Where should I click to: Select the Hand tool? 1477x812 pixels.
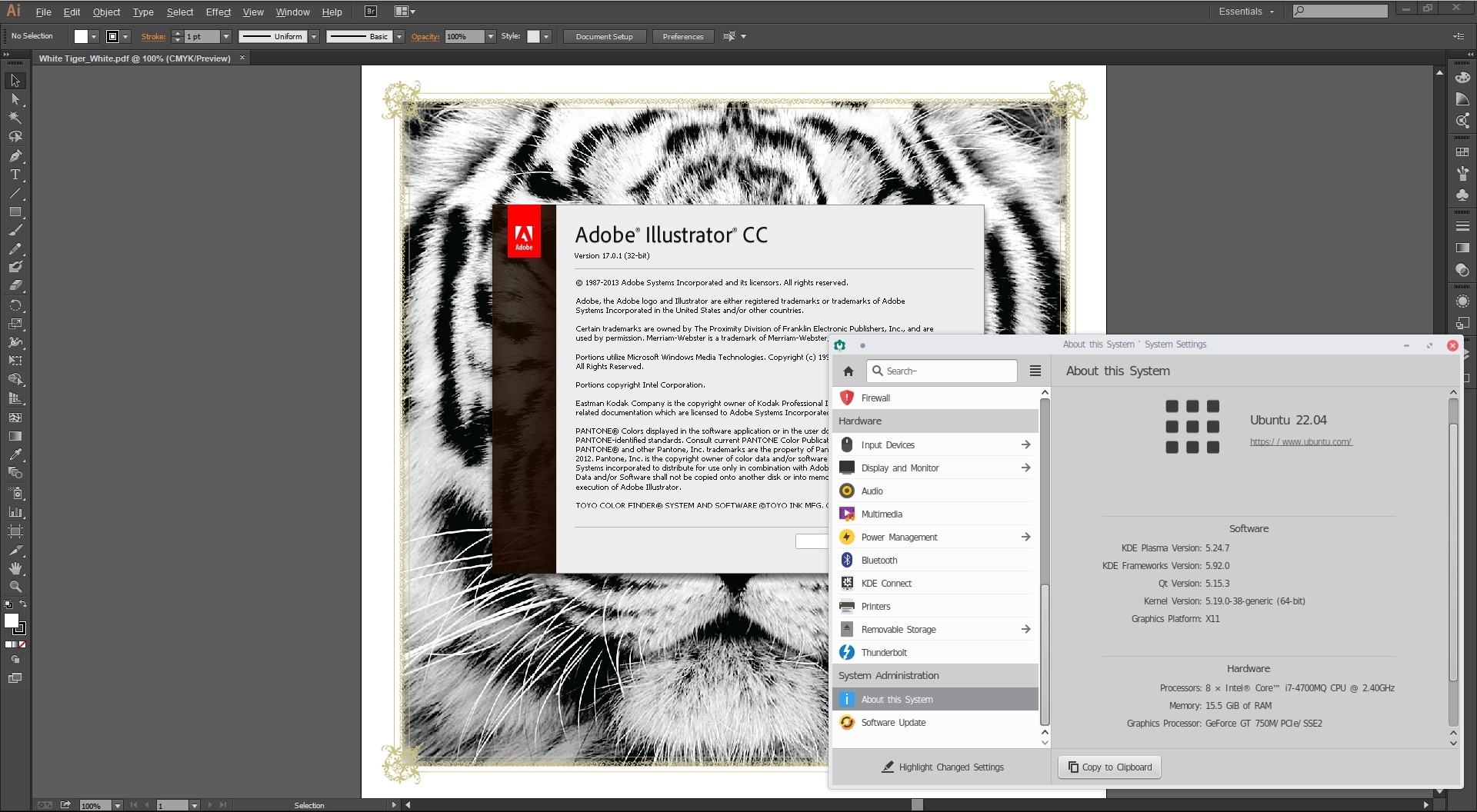point(15,568)
